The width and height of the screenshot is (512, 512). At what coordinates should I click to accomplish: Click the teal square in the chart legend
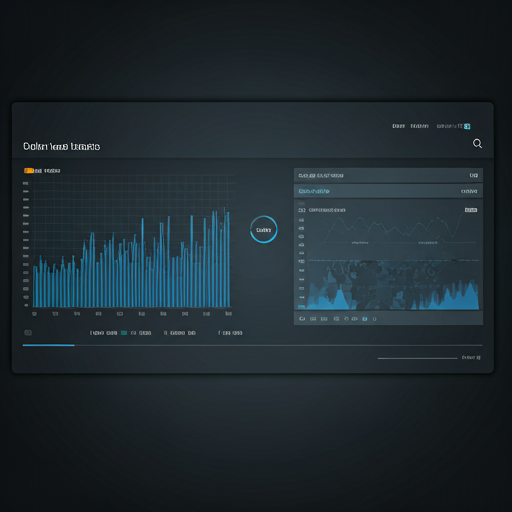coord(124,333)
